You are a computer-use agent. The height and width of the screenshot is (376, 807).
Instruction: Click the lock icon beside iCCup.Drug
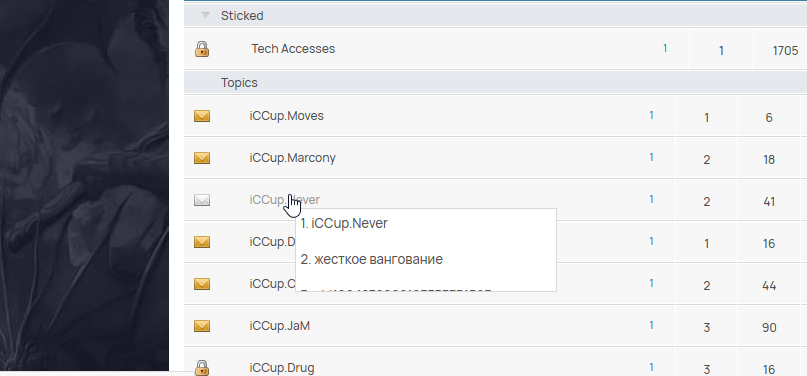click(202, 368)
